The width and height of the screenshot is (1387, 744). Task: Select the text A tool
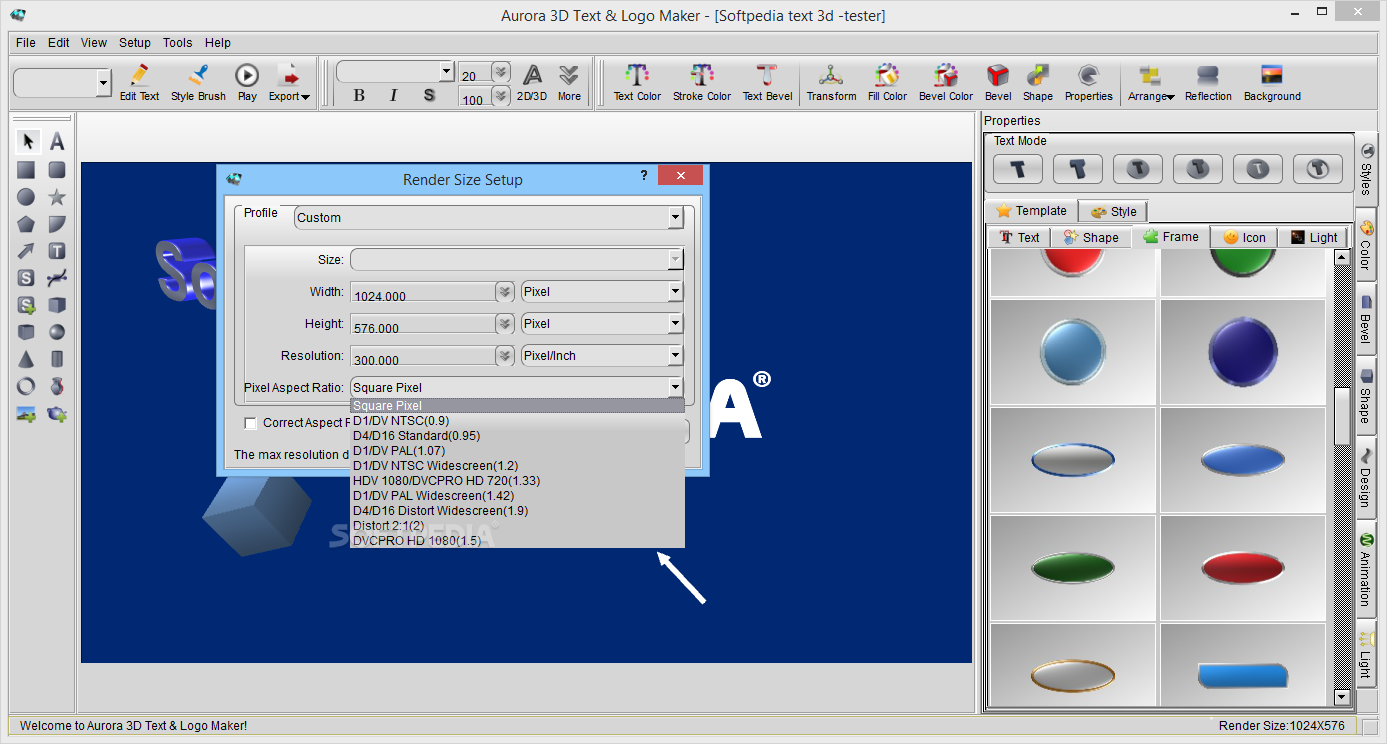pos(57,141)
